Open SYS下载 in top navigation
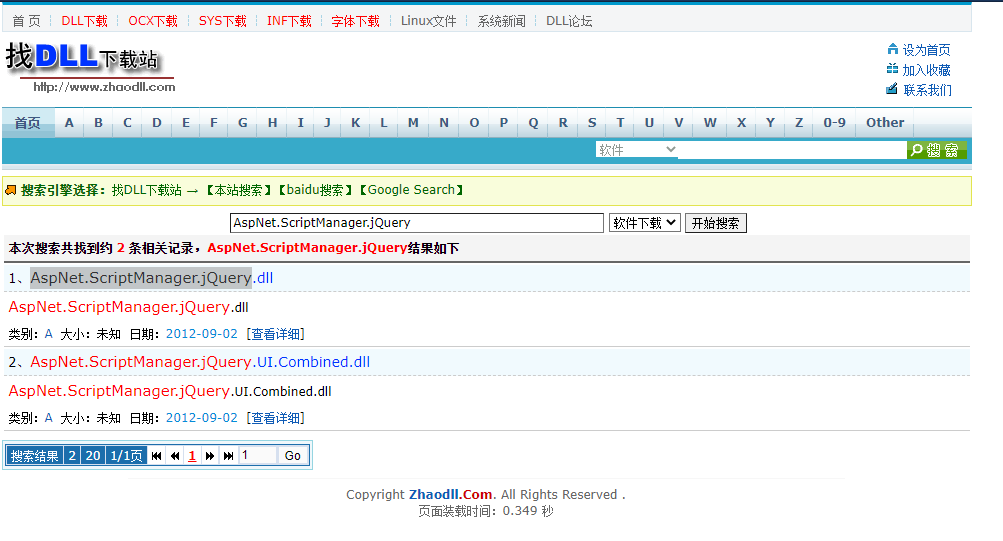 coord(223,21)
